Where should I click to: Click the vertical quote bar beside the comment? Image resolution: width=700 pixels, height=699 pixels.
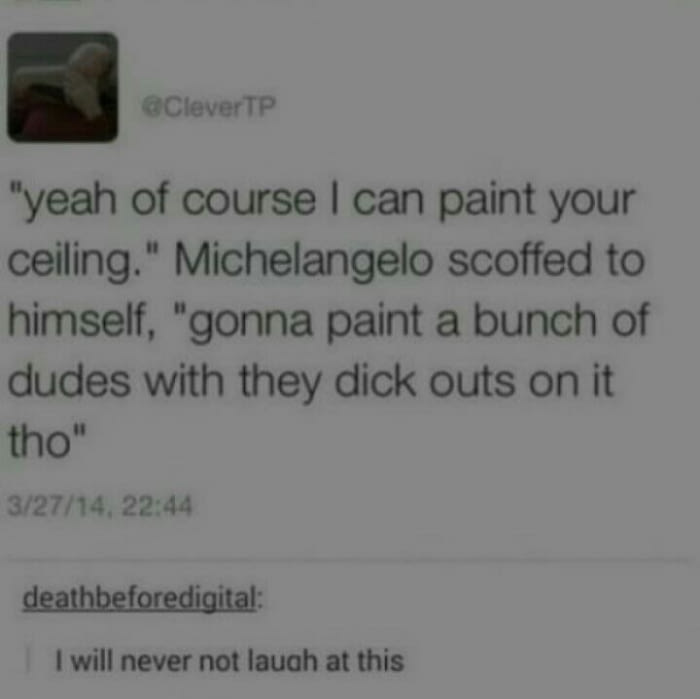(x=29, y=660)
